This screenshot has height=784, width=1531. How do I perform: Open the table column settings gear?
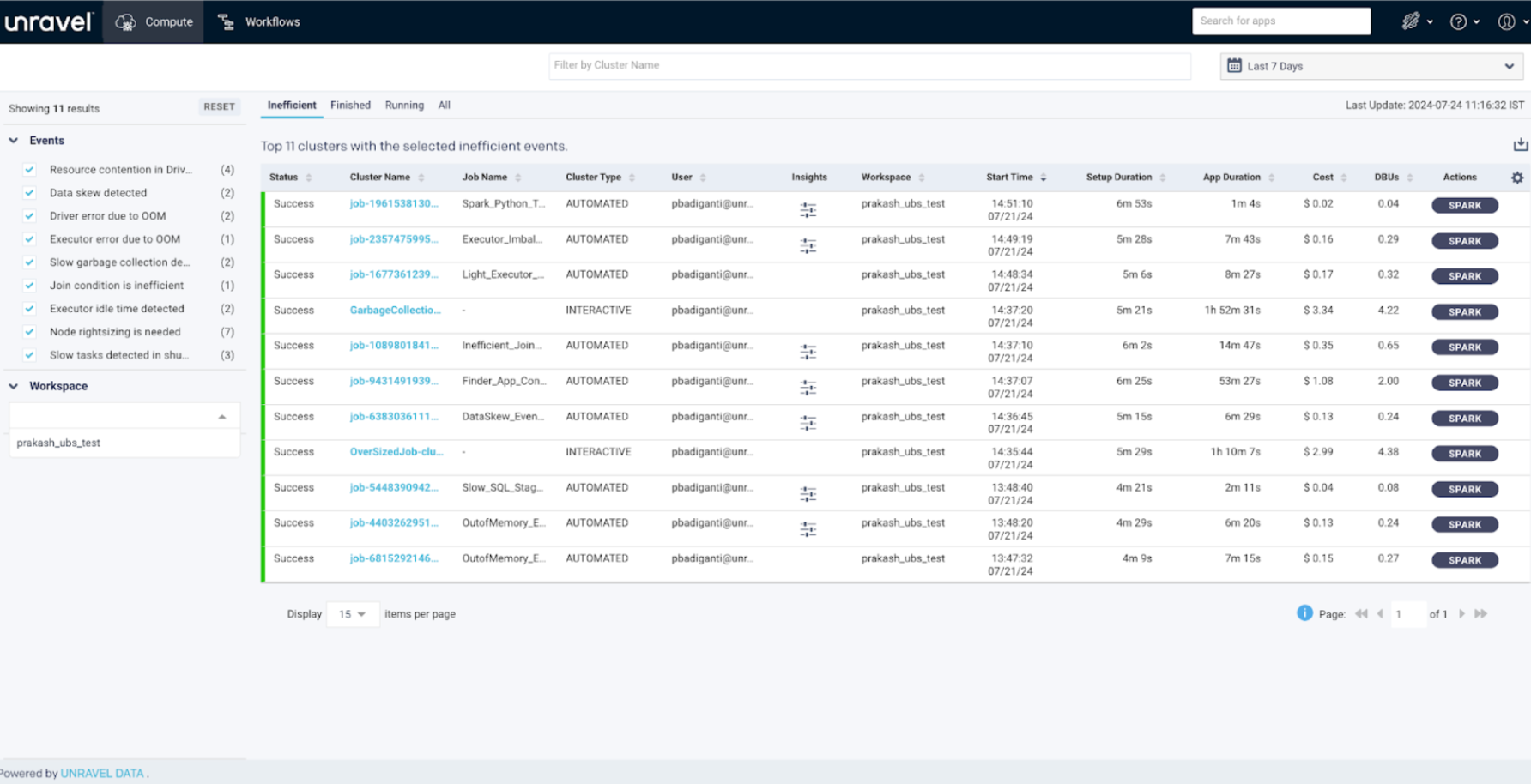coord(1517,178)
